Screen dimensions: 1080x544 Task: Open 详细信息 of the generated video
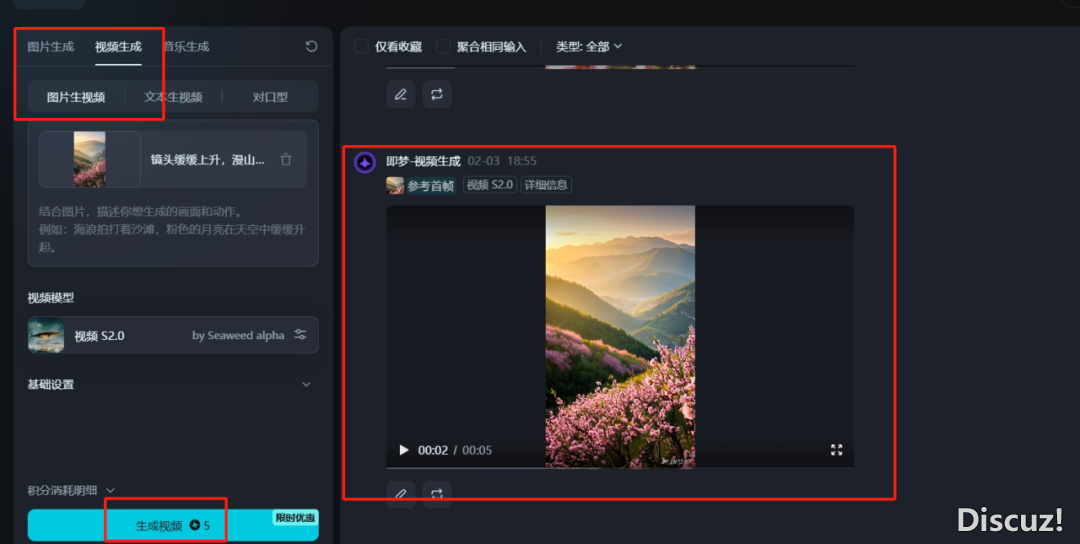coord(546,185)
